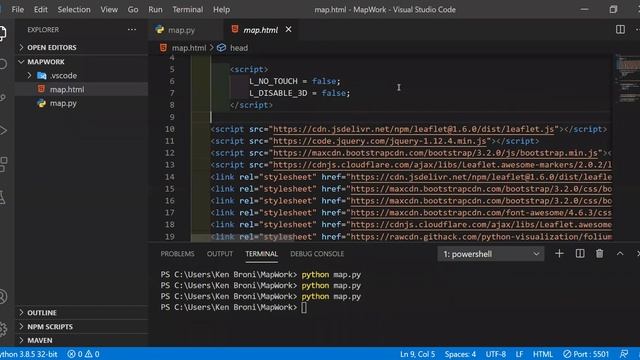Click the Python 3.8.5 32-bit interpreter status
Screen dimensions: 640x360
(29, 354)
